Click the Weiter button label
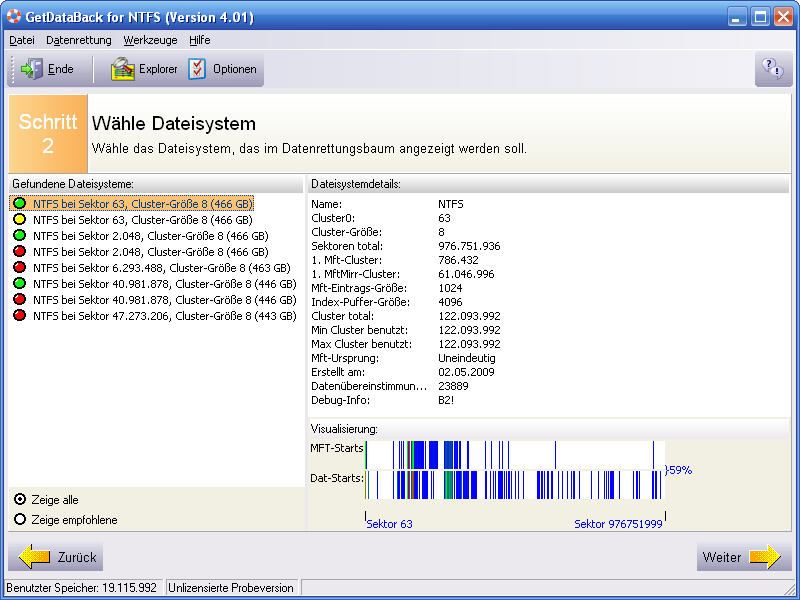 point(721,557)
